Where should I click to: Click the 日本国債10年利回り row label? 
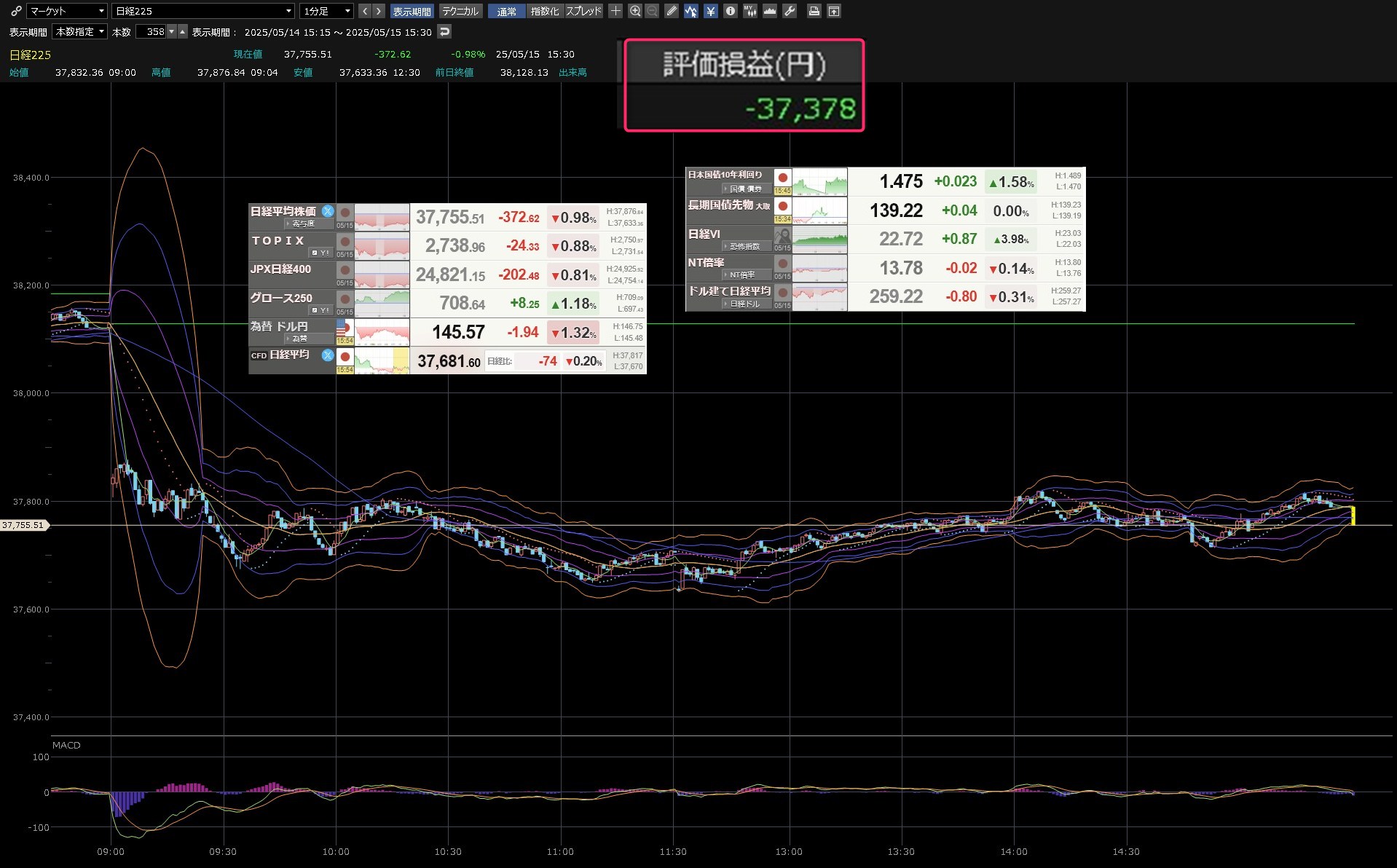pos(725,175)
